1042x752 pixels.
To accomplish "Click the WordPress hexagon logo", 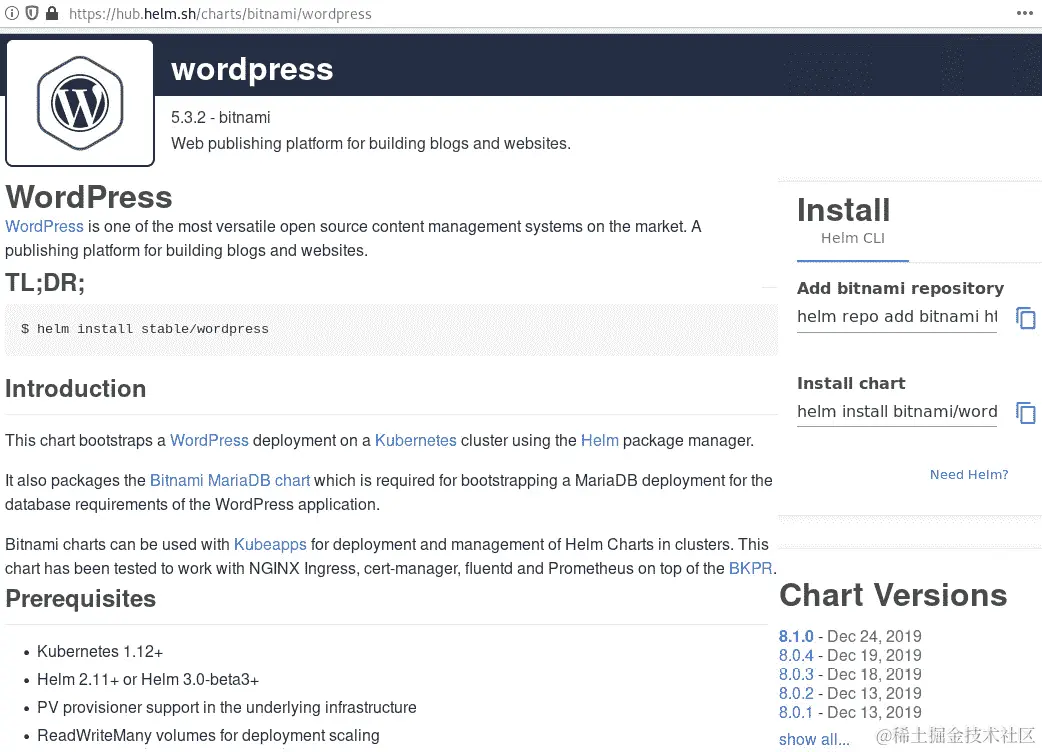I will point(80,102).
